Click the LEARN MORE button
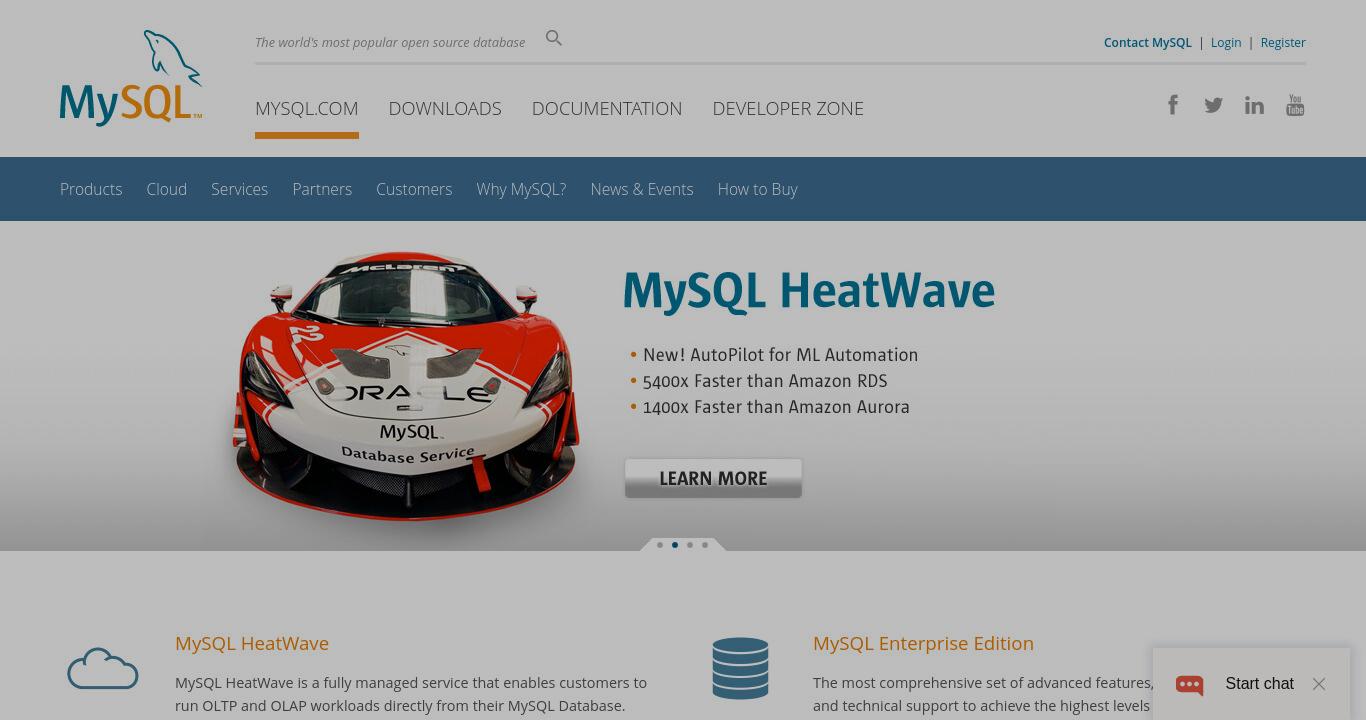Screen dimensions: 1366x720 point(713,478)
